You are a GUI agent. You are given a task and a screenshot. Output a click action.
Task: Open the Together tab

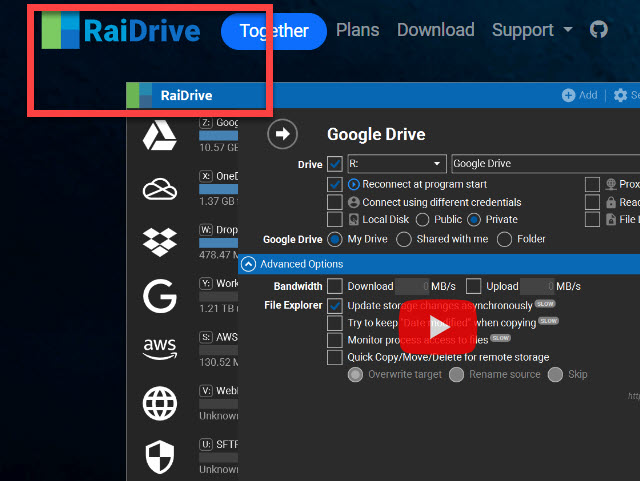click(274, 31)
